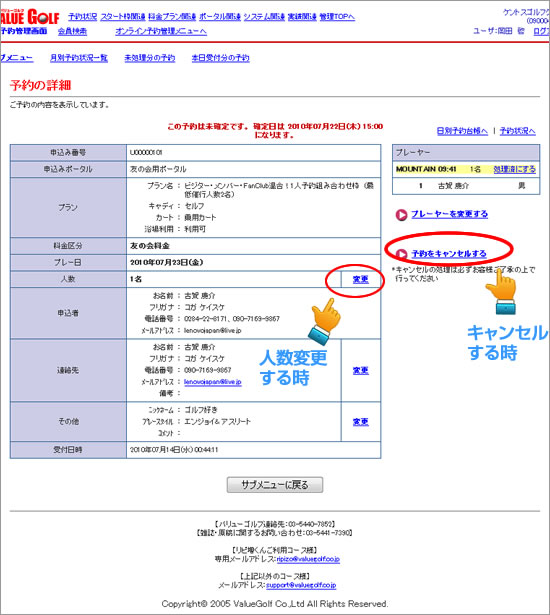Open 未処理分の予約 tab

click(149, 58)
